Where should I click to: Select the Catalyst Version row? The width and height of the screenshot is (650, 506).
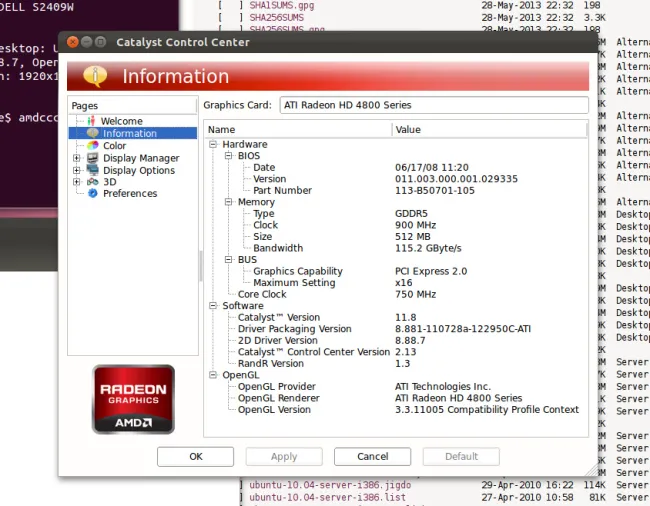396,317
